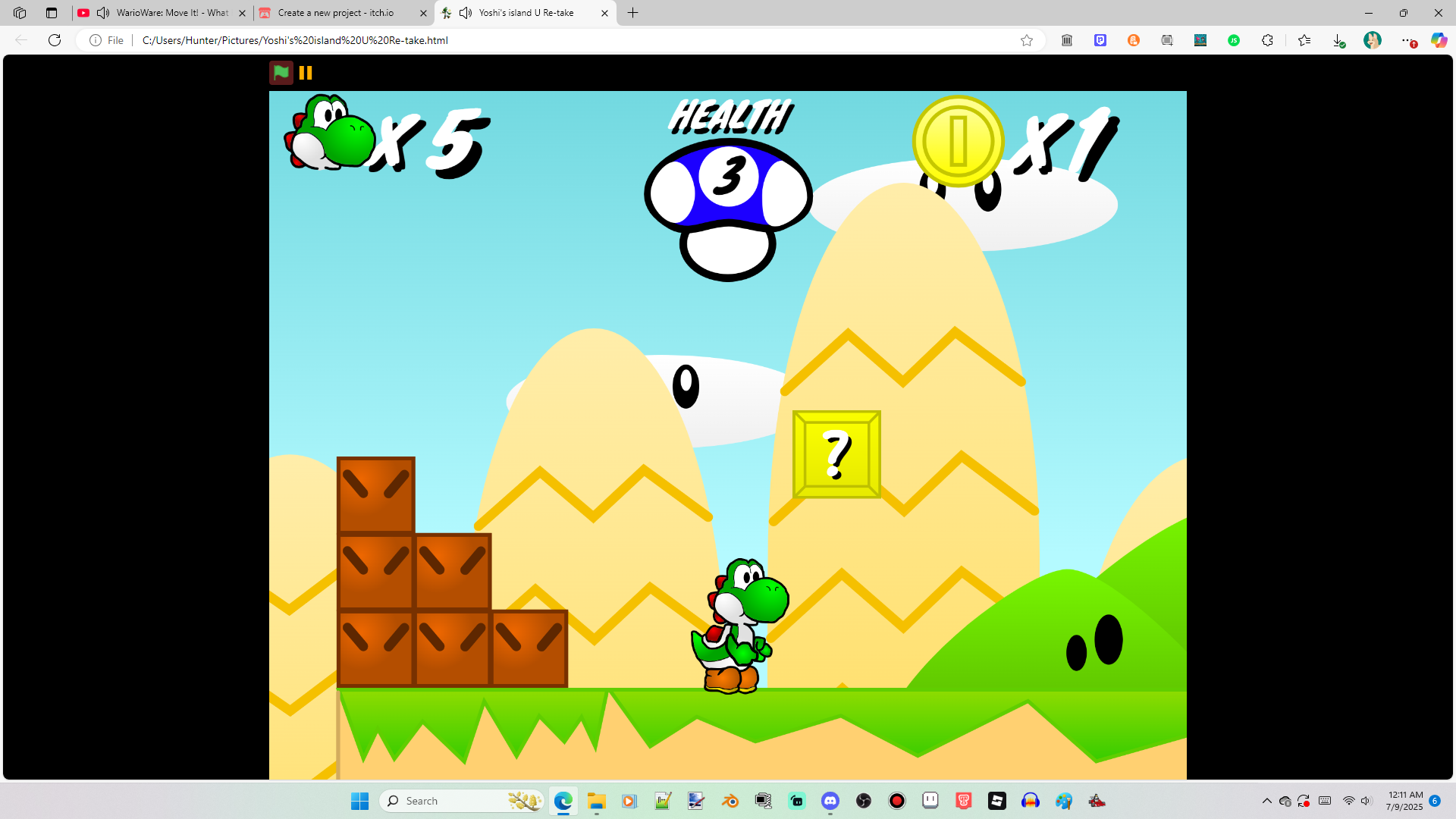Screen dimensions: 1456x819
Task: Go back to the previous page
Action: click(21, 40)
